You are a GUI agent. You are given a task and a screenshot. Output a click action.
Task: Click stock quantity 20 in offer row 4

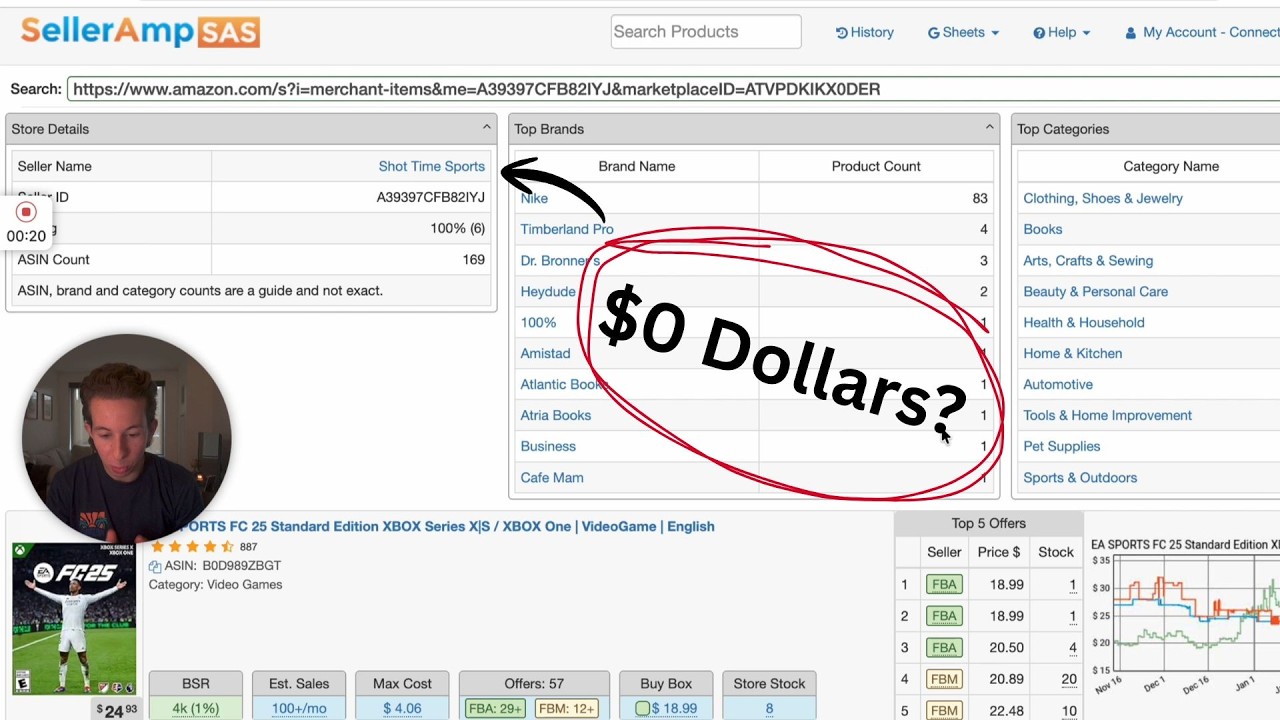click(1069, 679)
